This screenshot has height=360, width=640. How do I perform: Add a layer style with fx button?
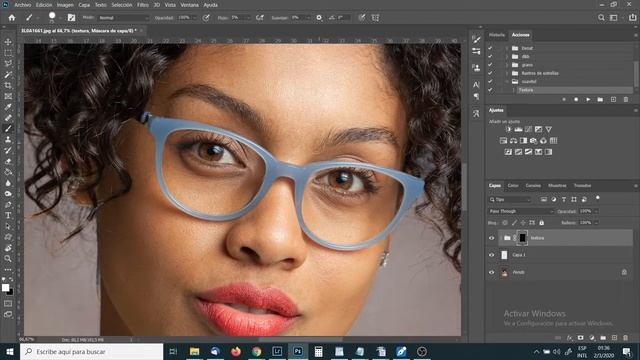pyautogui.click(x=570, y=338)
